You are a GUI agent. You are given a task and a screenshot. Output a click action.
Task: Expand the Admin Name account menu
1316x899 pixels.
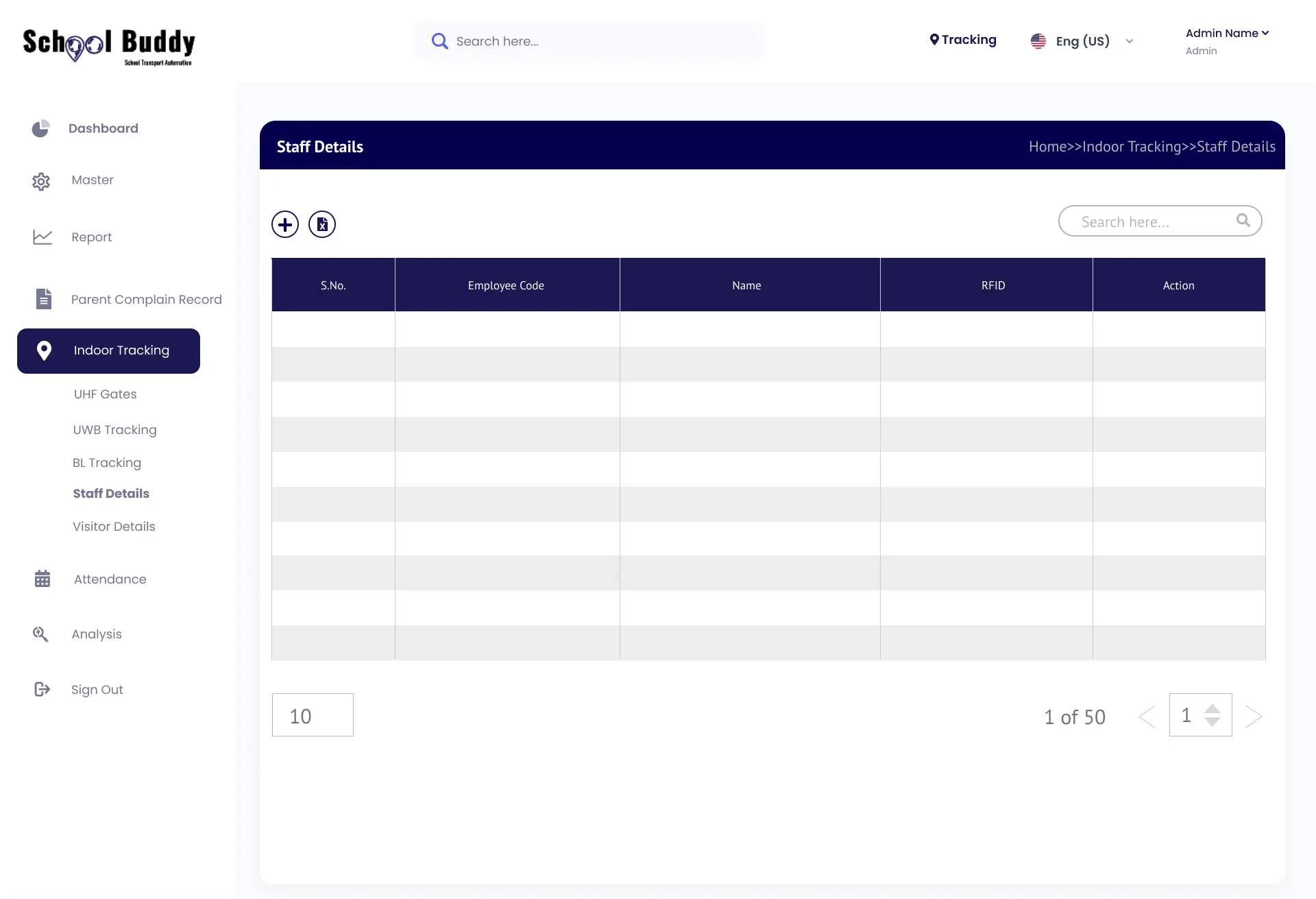(x=1227, y=33)
